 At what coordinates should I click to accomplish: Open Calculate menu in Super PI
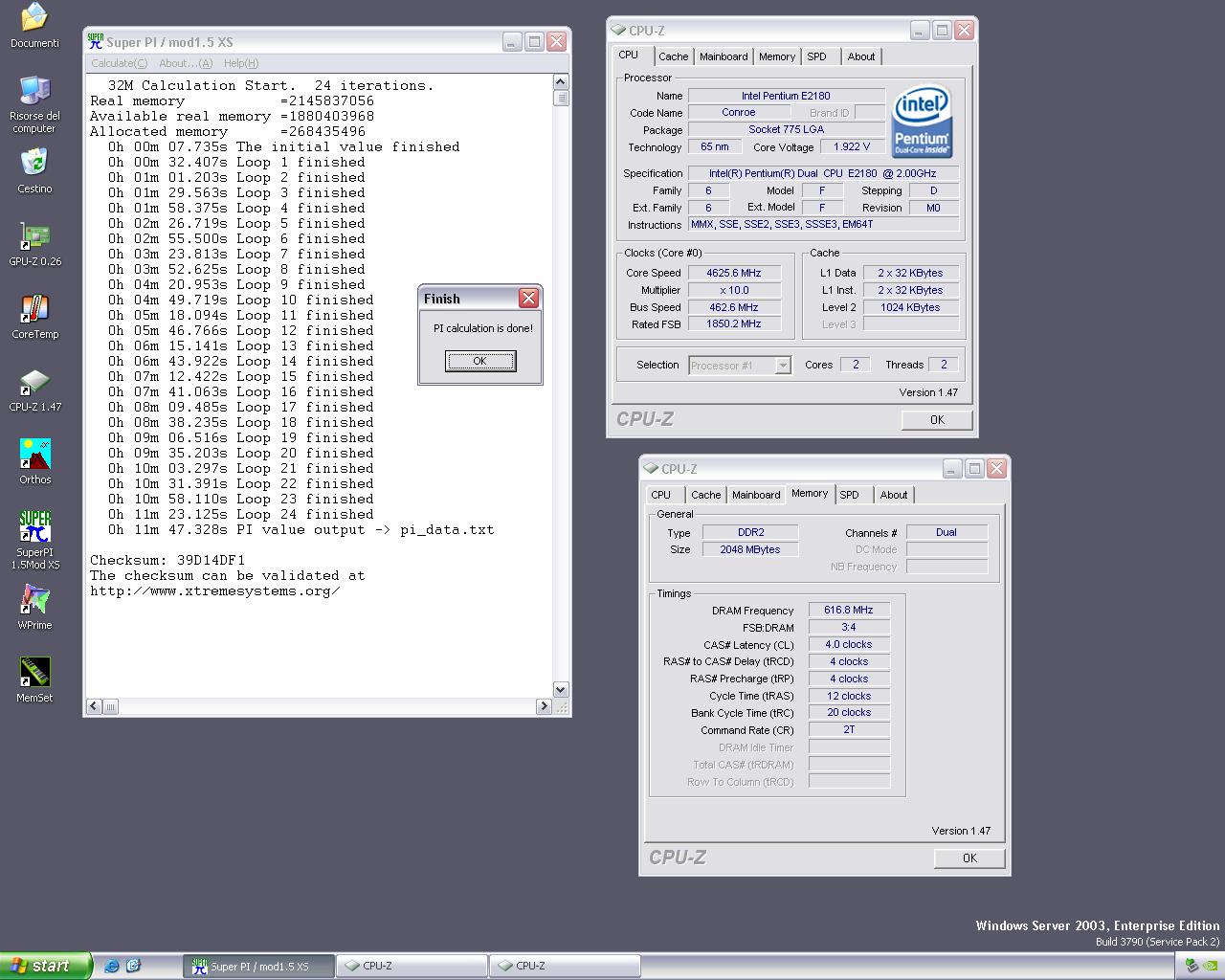point(119,63)
